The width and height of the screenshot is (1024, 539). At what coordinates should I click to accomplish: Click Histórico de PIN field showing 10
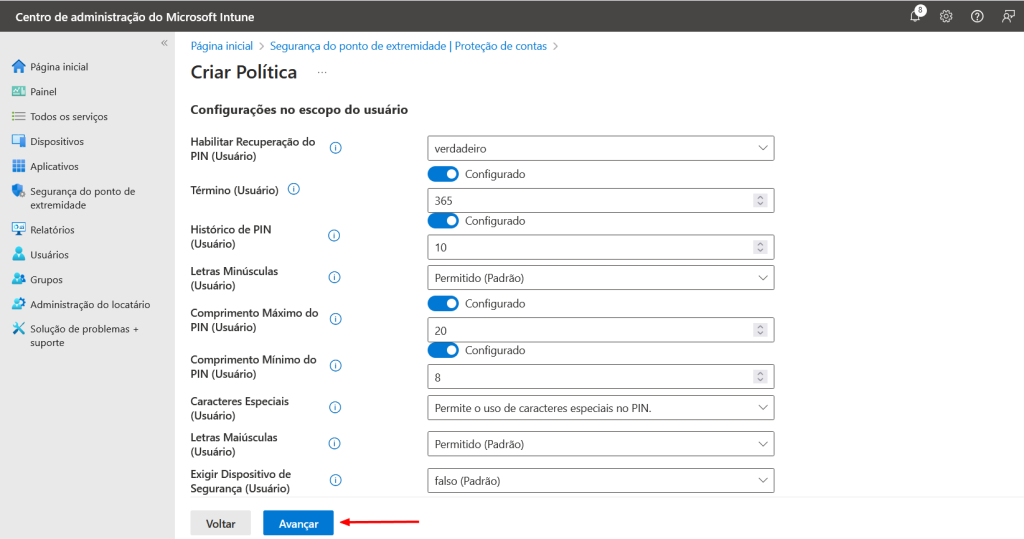pos(601,247)
